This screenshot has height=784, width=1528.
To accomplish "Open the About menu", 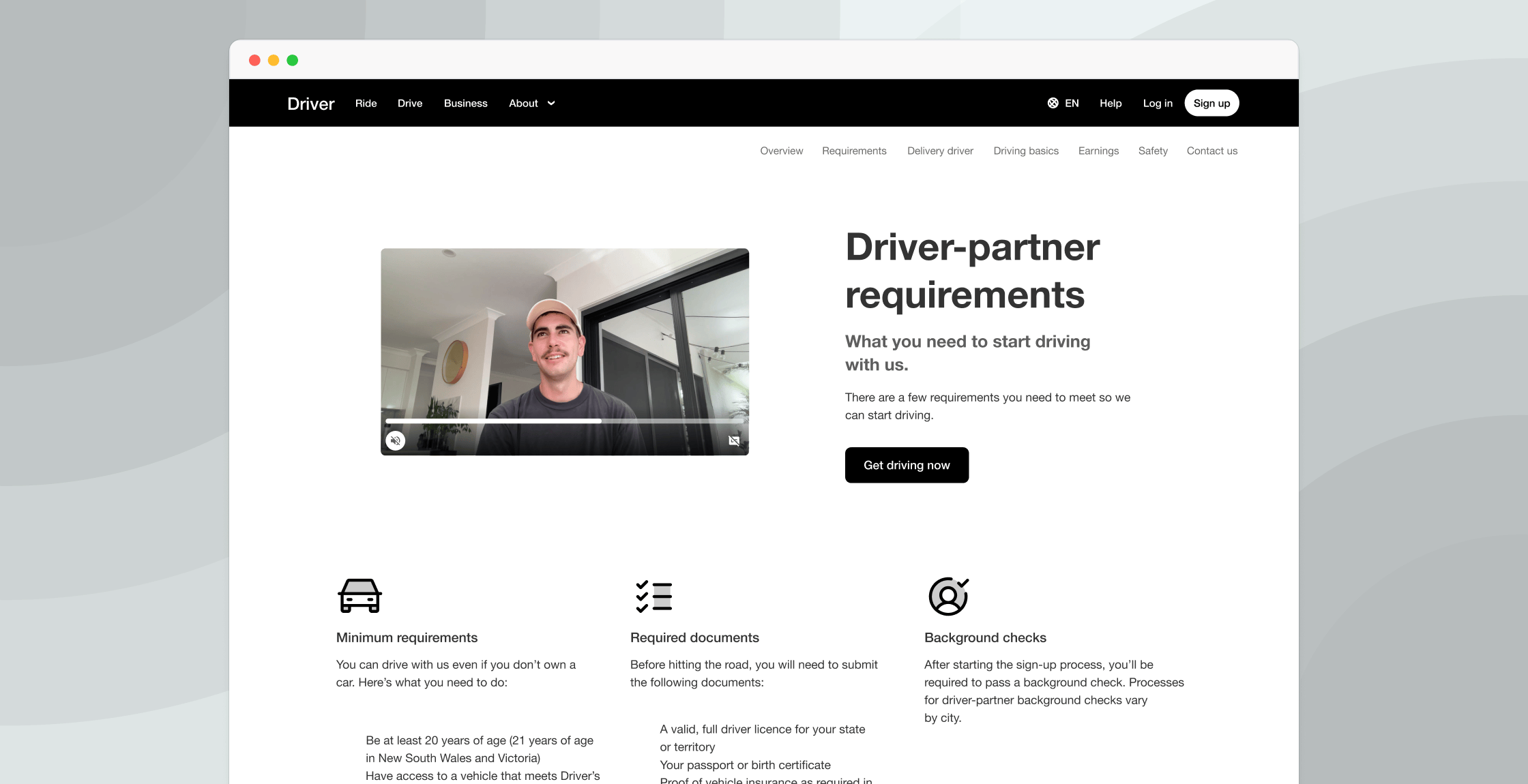I will (x=523, y=103).
